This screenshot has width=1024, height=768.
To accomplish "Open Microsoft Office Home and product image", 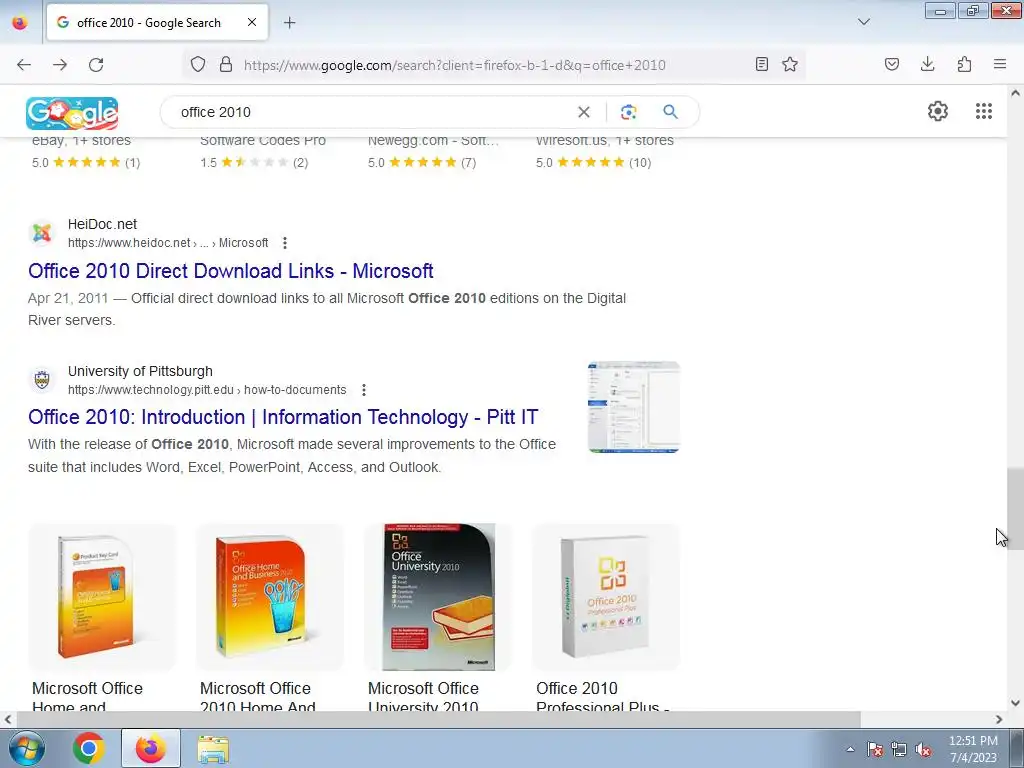I will click(x=102, y=597).
